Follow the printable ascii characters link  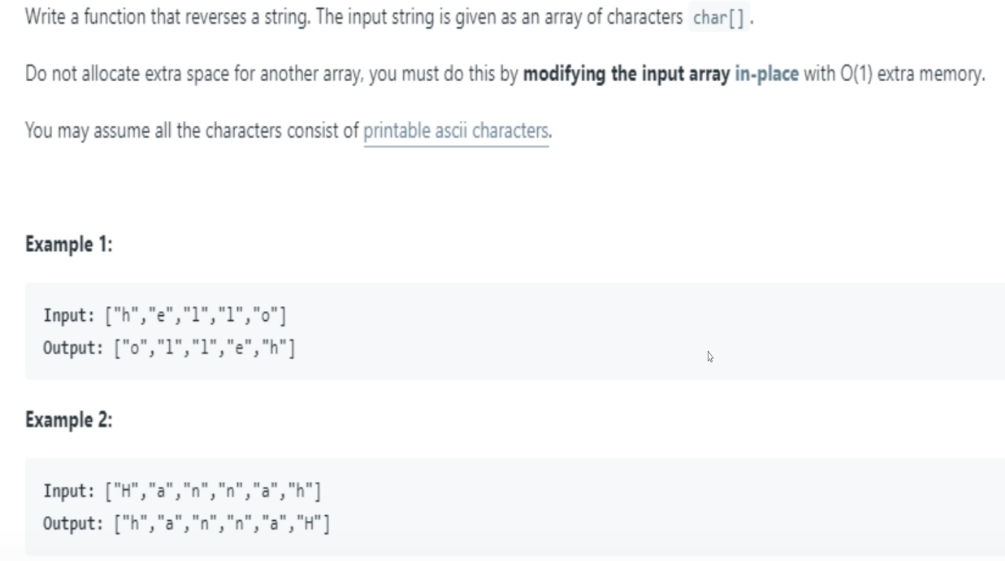coord(456,131)
